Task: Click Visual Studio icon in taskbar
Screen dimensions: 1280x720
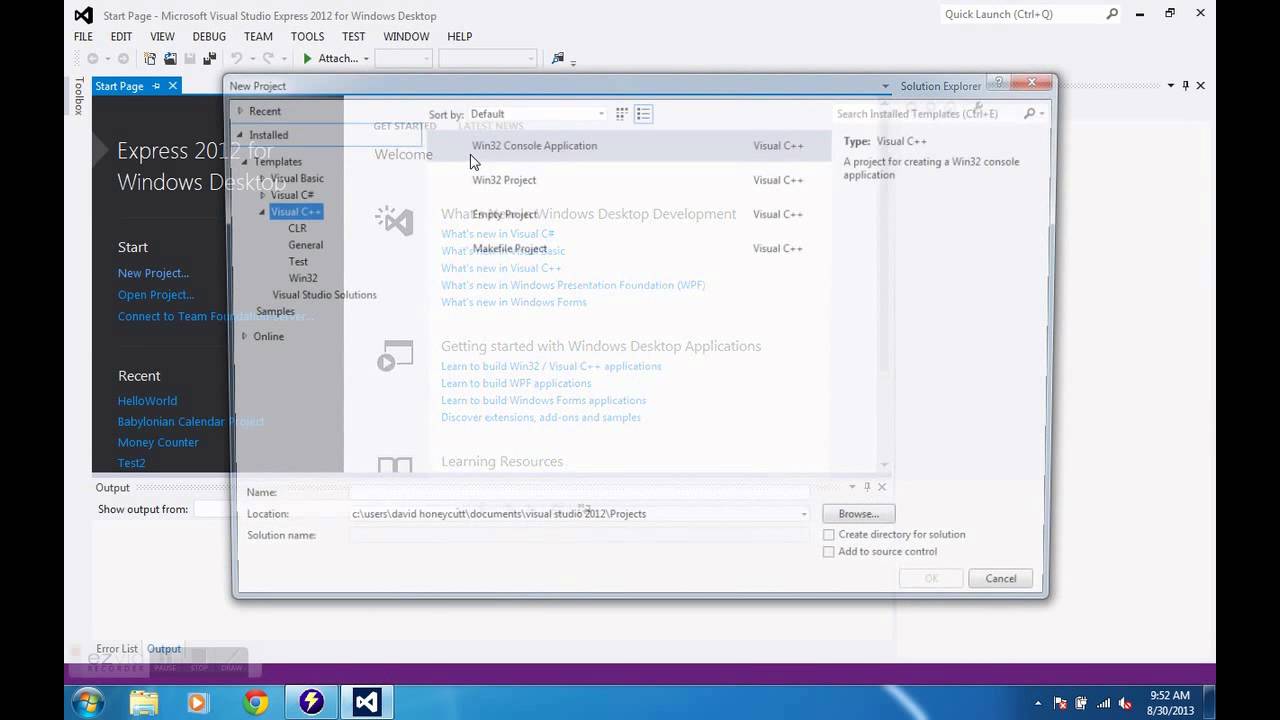Action: click(367, 703)
